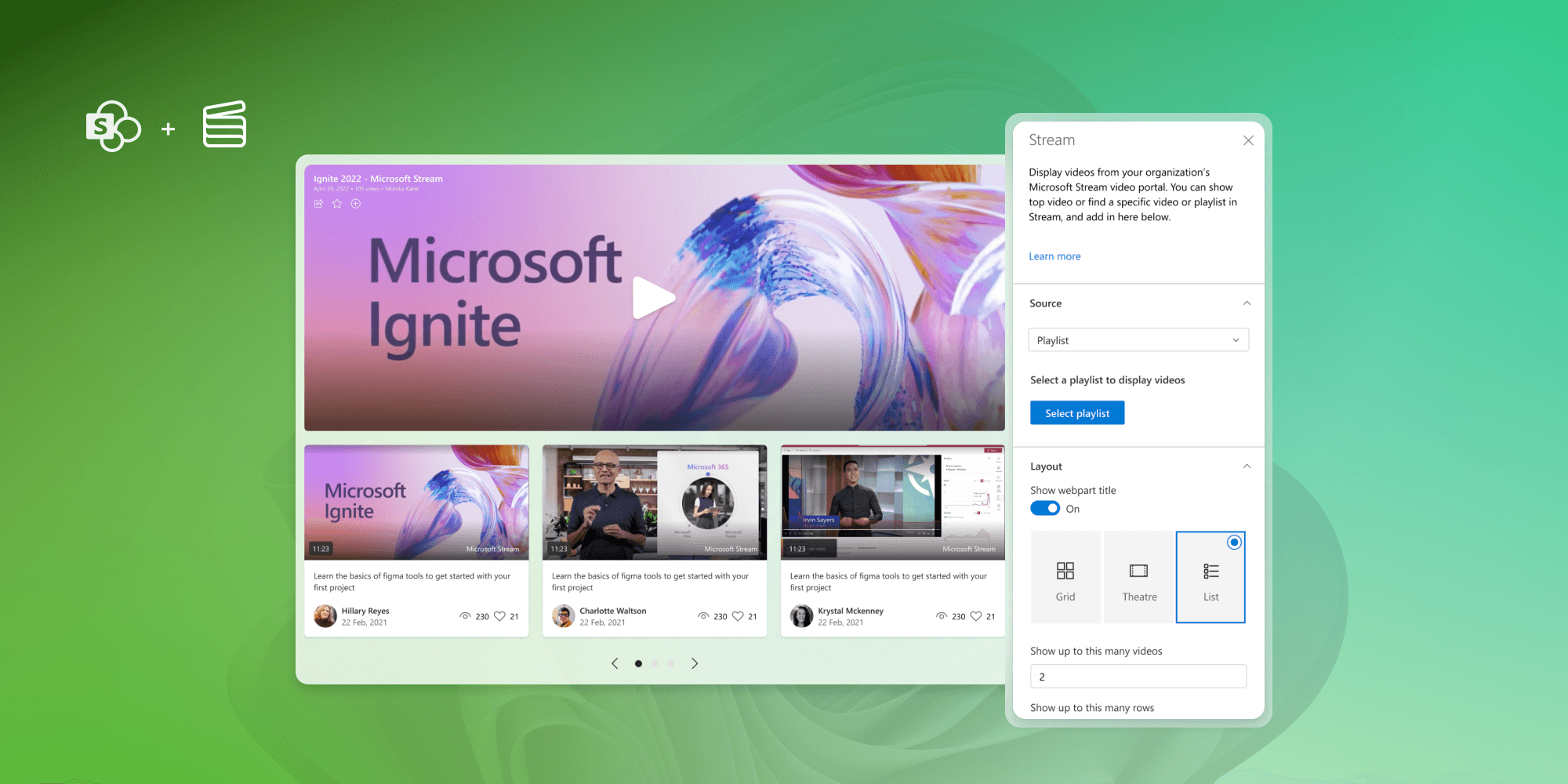Click the Charlotte Waltson author name
This screenshot has width=1568, height=784.
613,611
